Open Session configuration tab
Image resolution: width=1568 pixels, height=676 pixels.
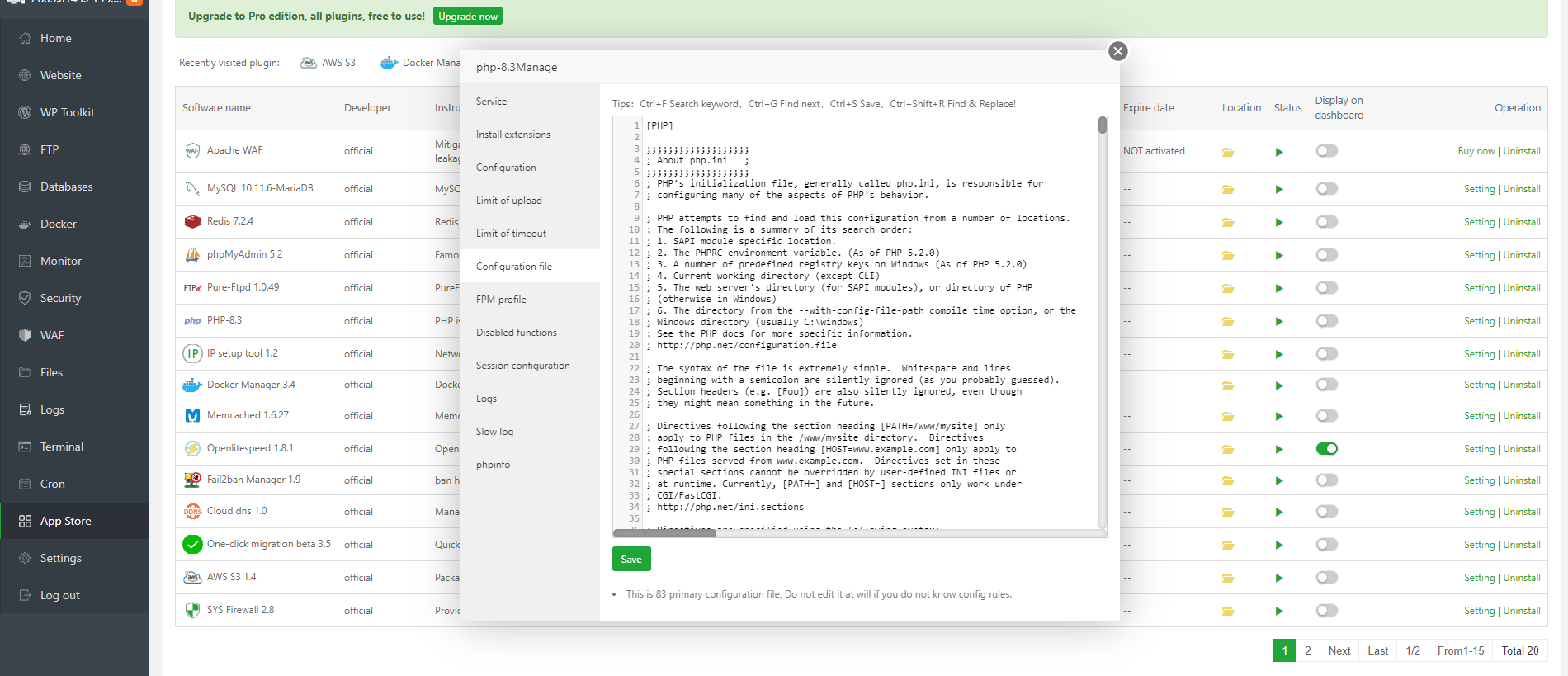click(530, 366)
